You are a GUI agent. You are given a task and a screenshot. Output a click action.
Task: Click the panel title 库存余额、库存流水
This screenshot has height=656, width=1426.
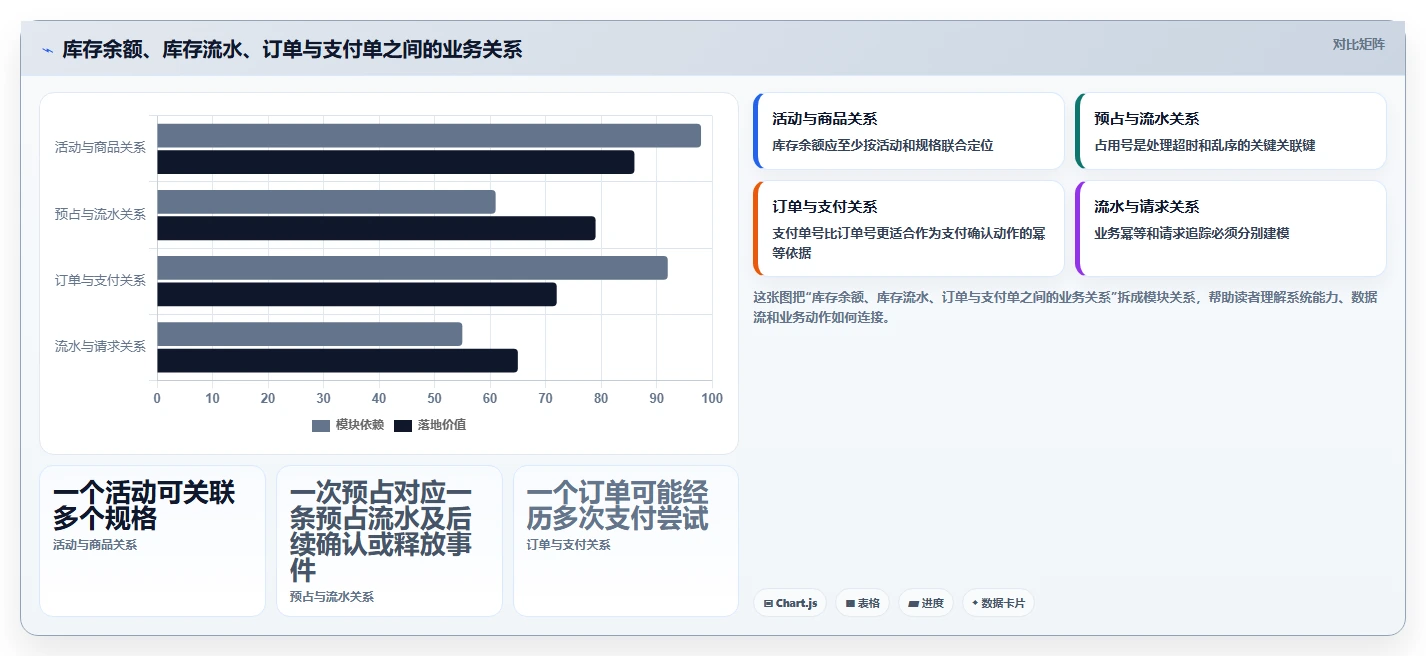tap(292, 50)
